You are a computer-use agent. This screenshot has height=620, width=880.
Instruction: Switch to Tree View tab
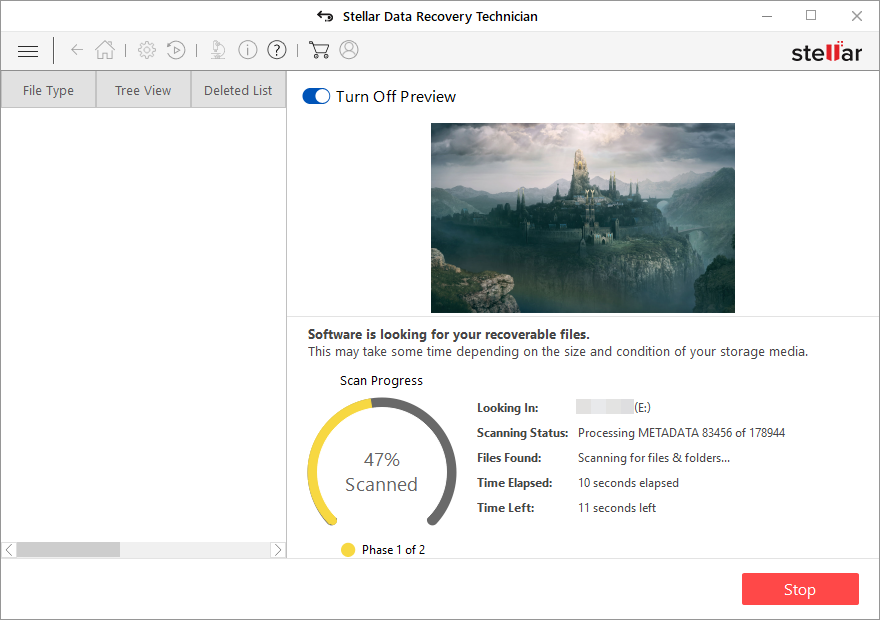143,90
